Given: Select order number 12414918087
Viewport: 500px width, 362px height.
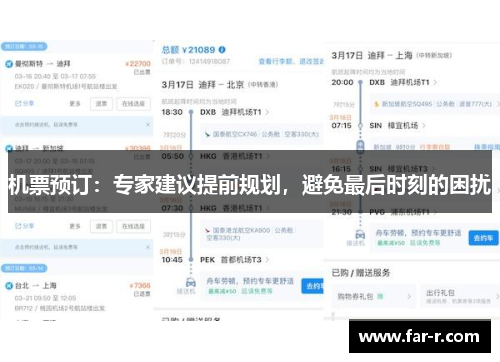Looking at the screenshot, I should coord(209,62).
